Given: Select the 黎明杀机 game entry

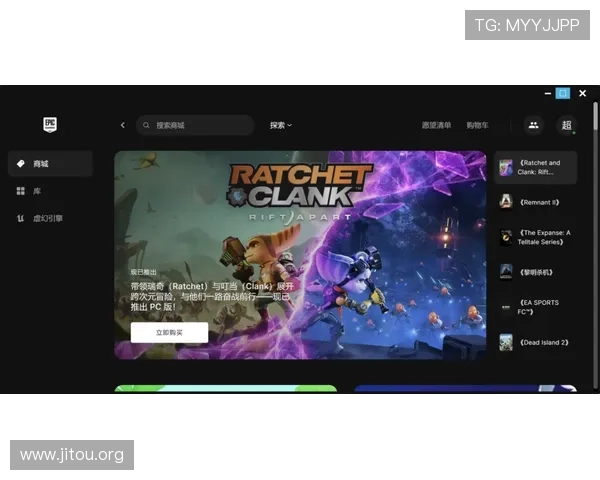Looking at the screenshot, I should coord(536,272).
